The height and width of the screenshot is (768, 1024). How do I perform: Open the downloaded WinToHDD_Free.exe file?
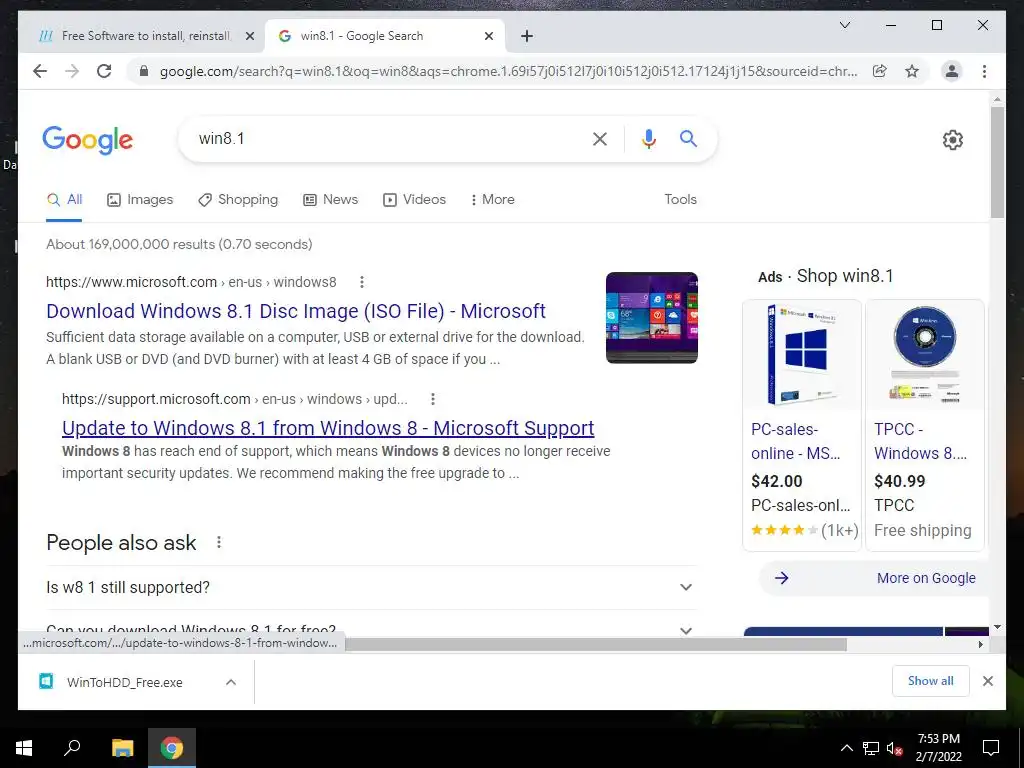pos(124,682)
